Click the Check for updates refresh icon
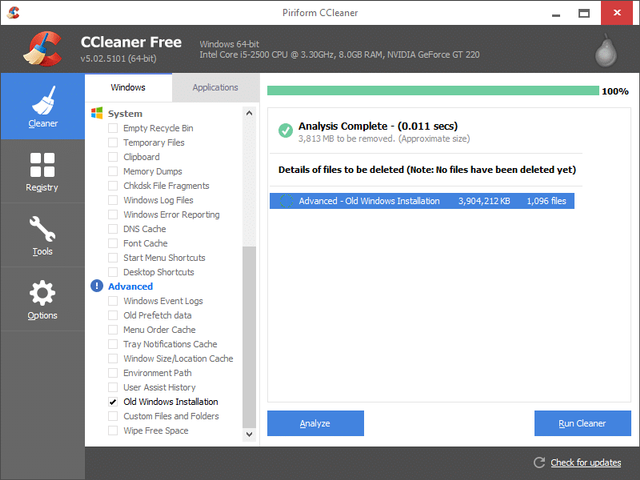 [x=540, y=462]
